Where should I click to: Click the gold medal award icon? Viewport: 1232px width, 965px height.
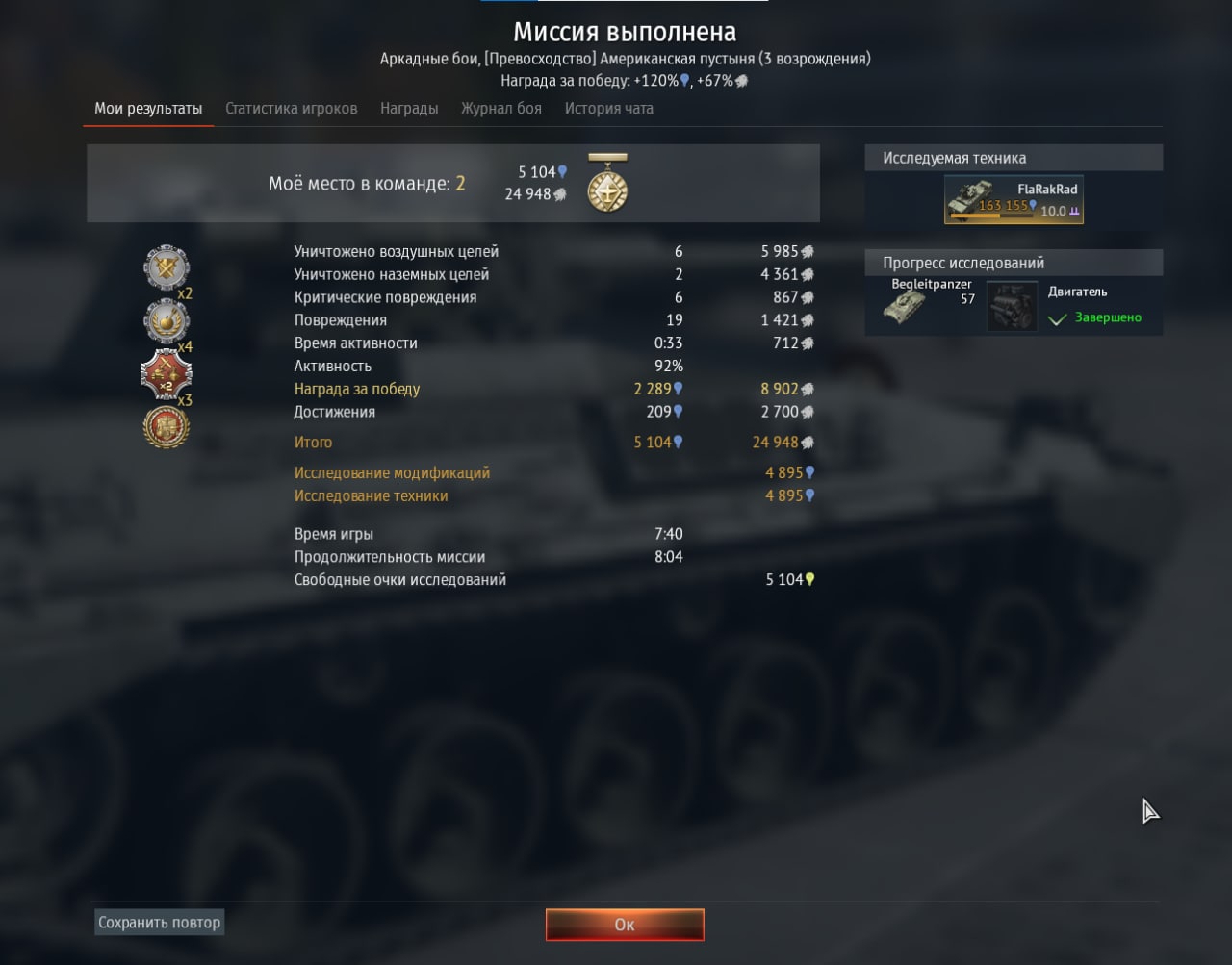pyautogui.click(x=607, y=183)
